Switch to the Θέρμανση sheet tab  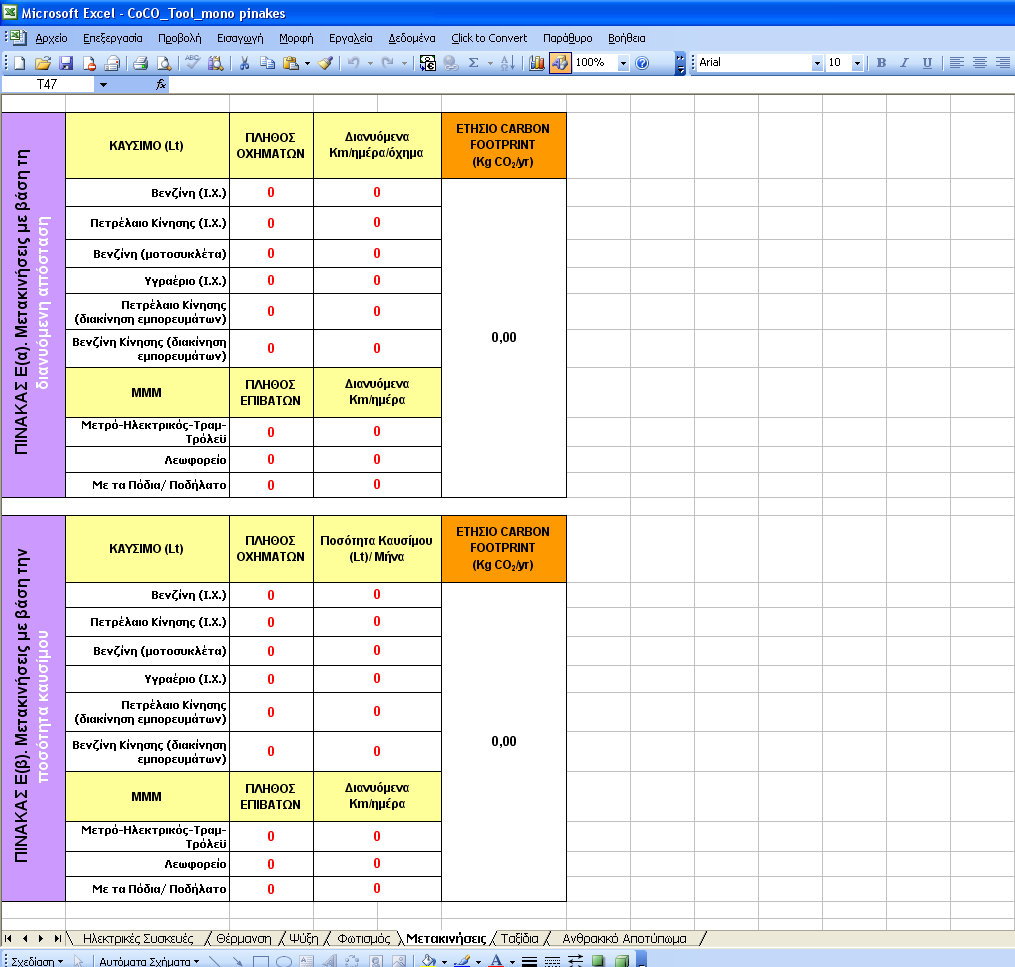[243, 939]
